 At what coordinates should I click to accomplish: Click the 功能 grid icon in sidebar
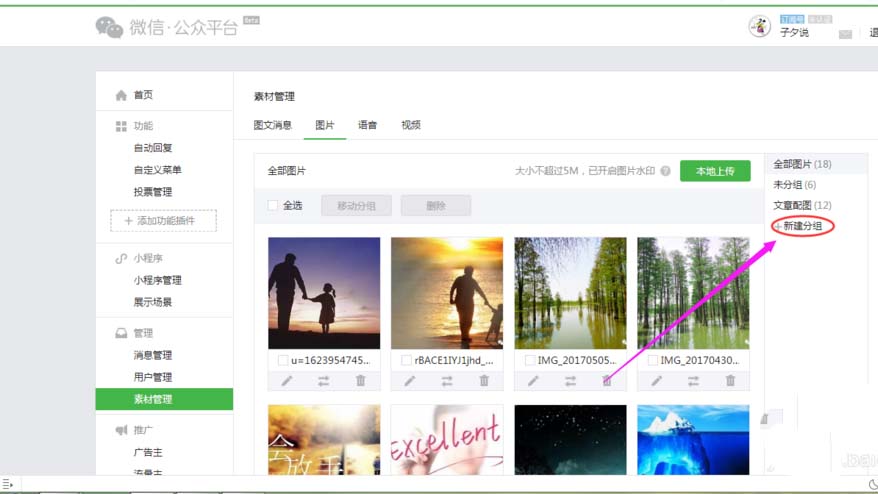pos(121,126)
